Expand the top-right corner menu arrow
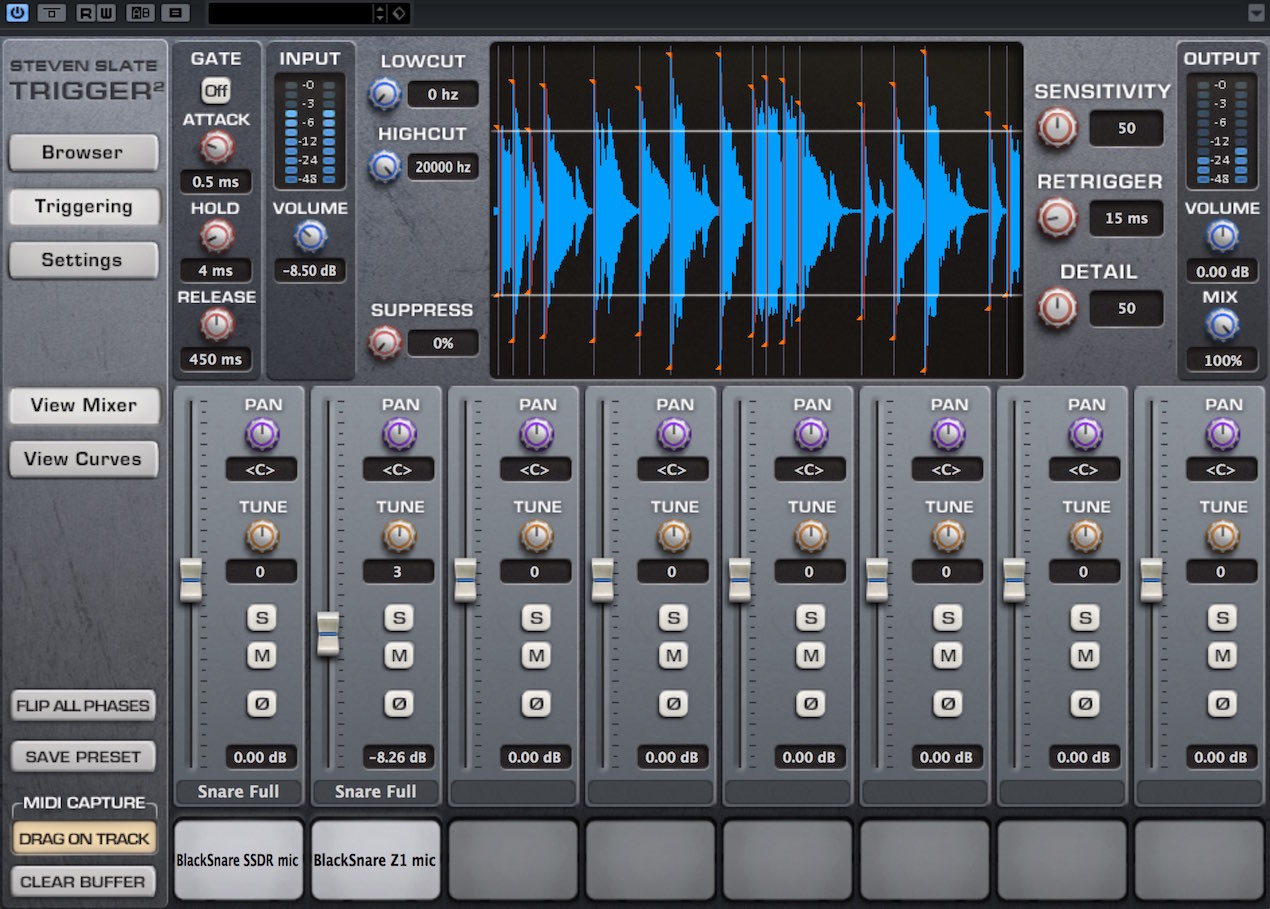Screen dimensions: 1270x909 (1256, 13)
